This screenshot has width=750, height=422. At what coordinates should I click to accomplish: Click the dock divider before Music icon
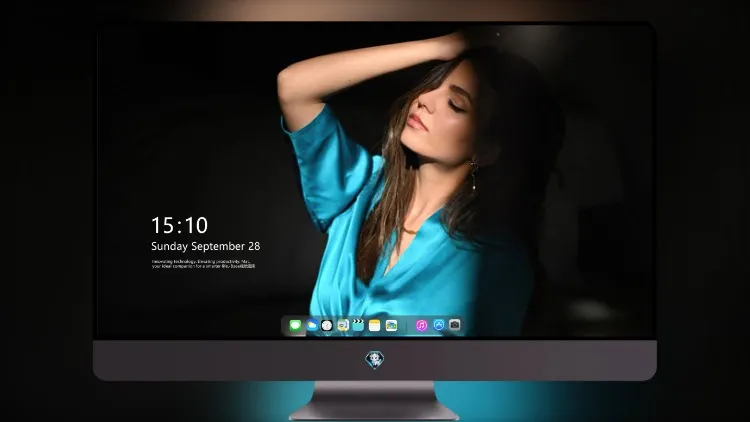[x=407, y=326]
